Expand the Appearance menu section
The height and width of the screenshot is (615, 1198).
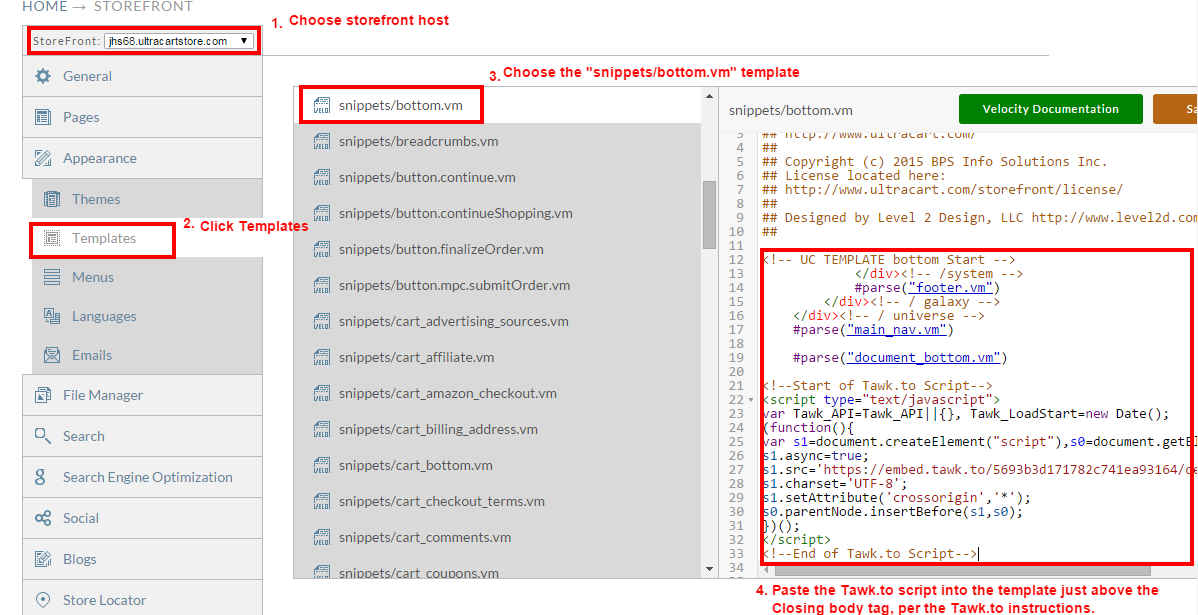coord(142,158)
